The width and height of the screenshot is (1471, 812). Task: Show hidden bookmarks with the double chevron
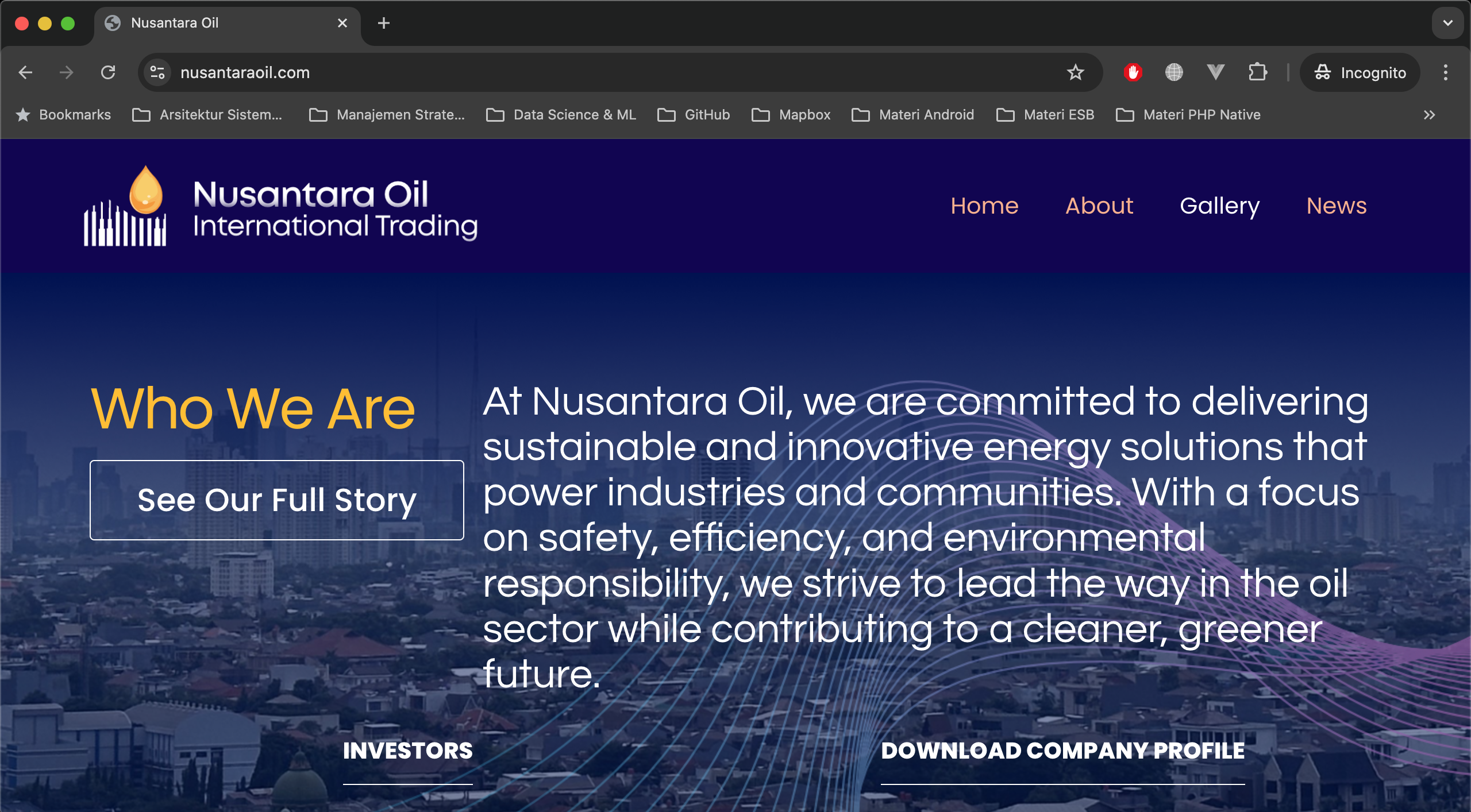(x=1430, y=115)
